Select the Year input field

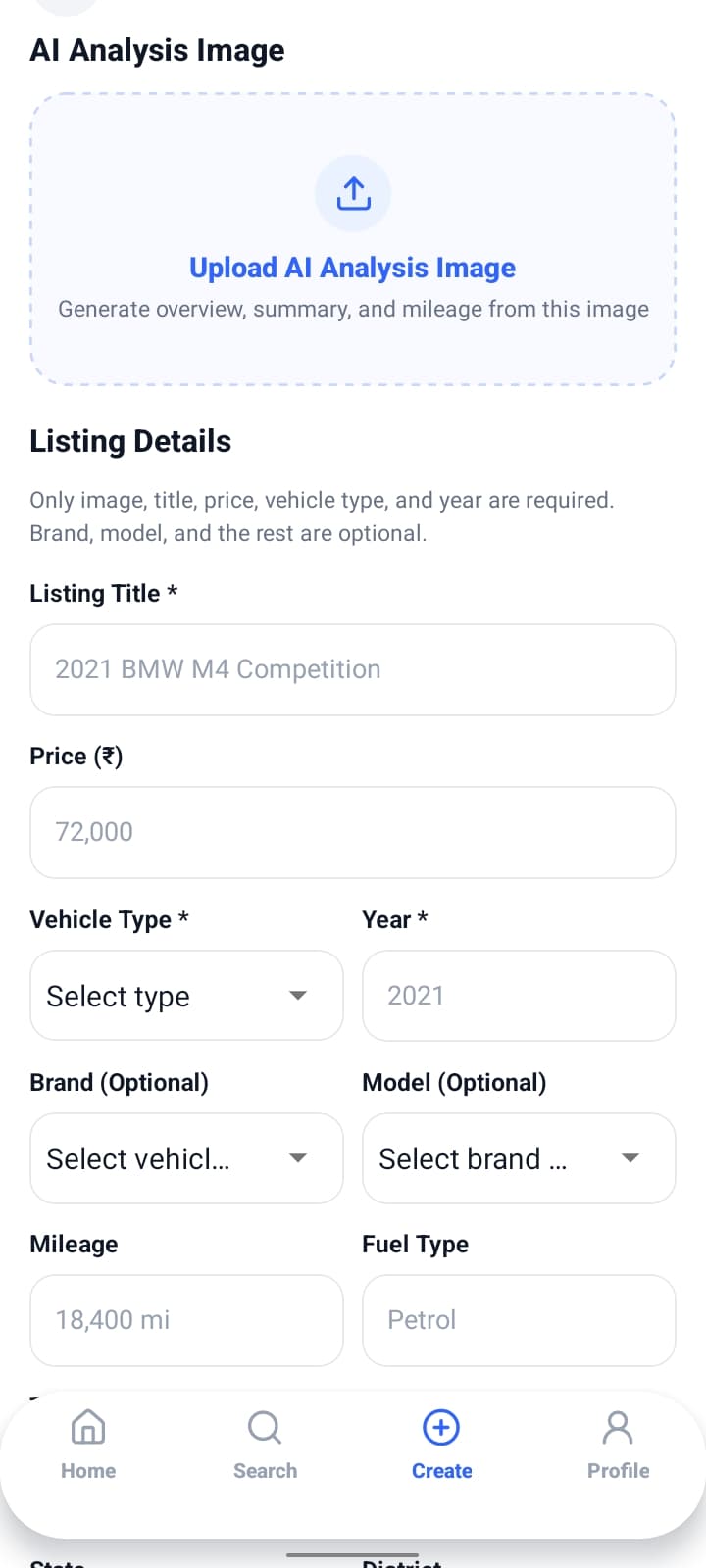pyautogui.click(x=519, y=996)
